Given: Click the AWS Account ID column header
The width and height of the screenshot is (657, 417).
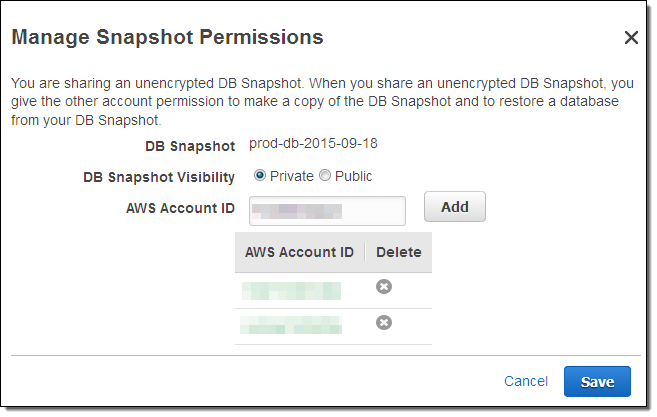Looking at the screenshot, I should (x=299, y=252).
